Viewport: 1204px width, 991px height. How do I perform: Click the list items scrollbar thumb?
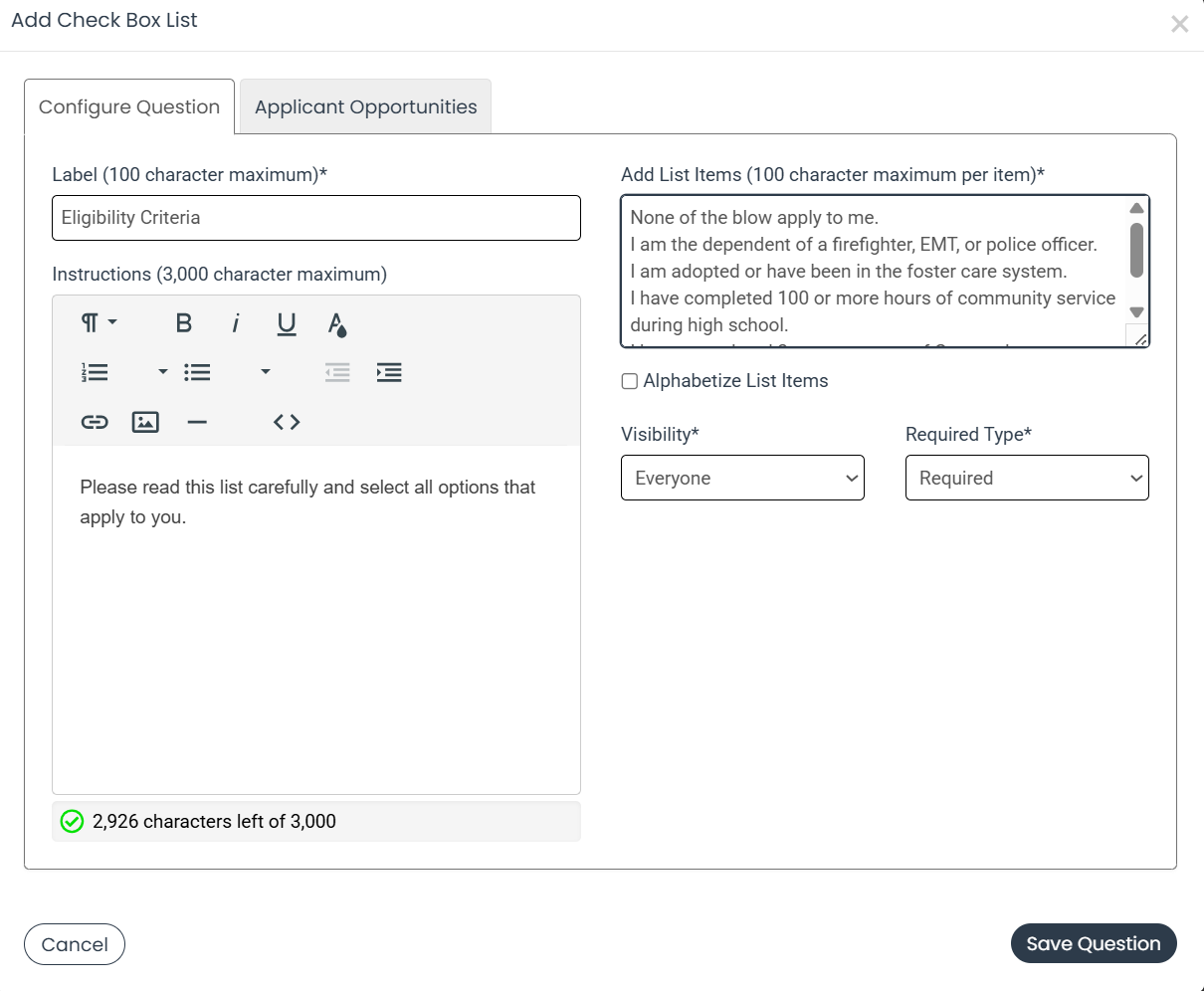pyautogui.click(x=1136, y=250)
